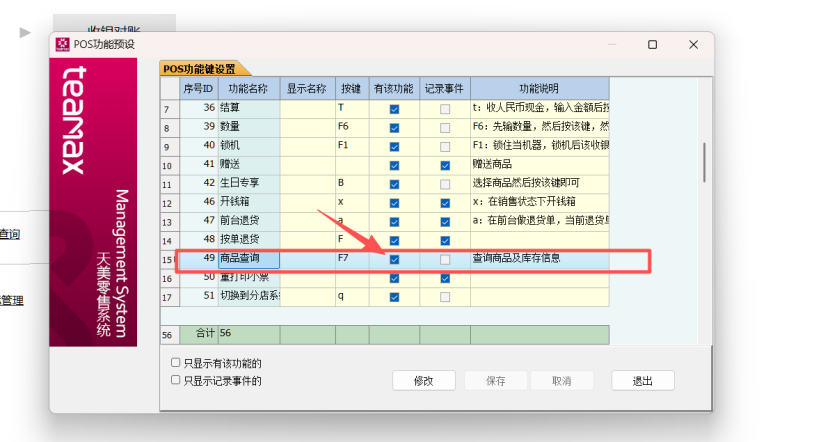
Task: Toggle 有该功能 checkbox for 数量 row
Action: click(394, 128)
